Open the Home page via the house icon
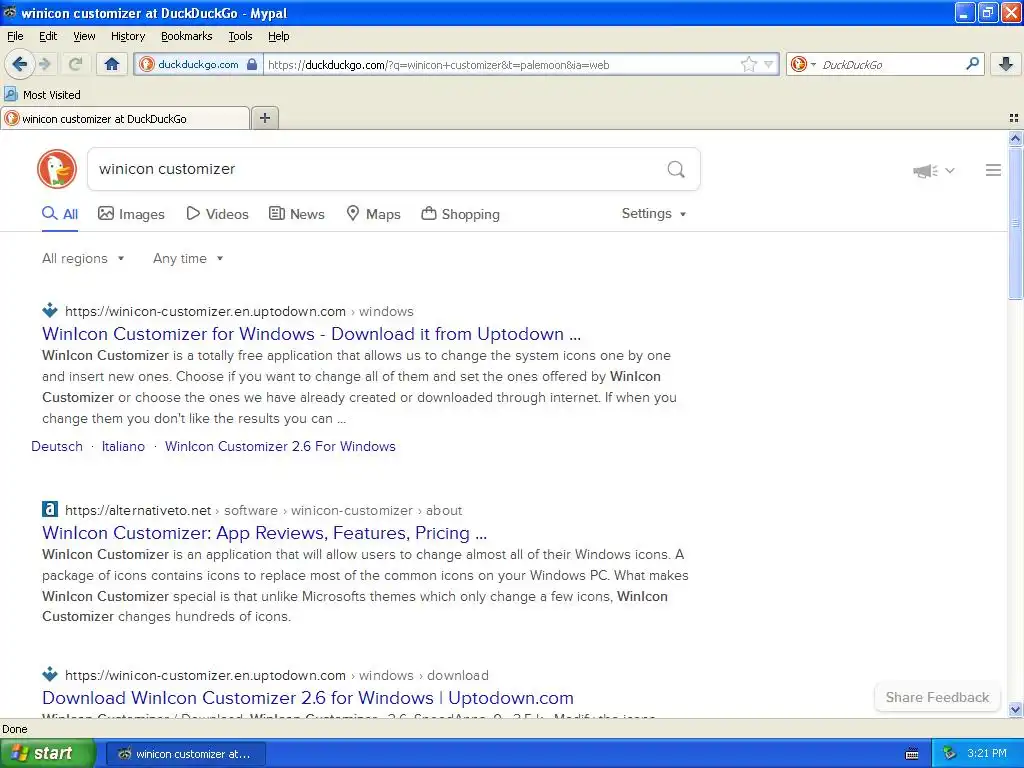Viewport: 1024px width, 768px height. tap(112, 64)
